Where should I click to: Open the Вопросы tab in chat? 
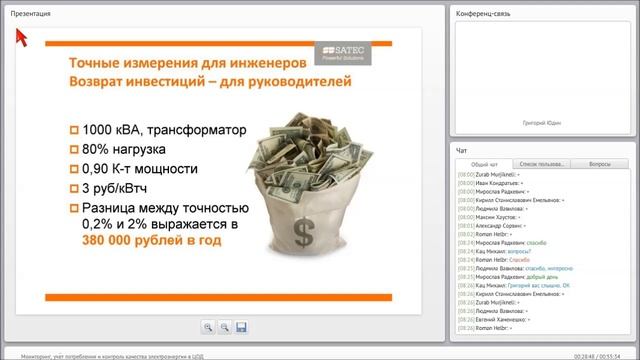[x=599, y=164]
